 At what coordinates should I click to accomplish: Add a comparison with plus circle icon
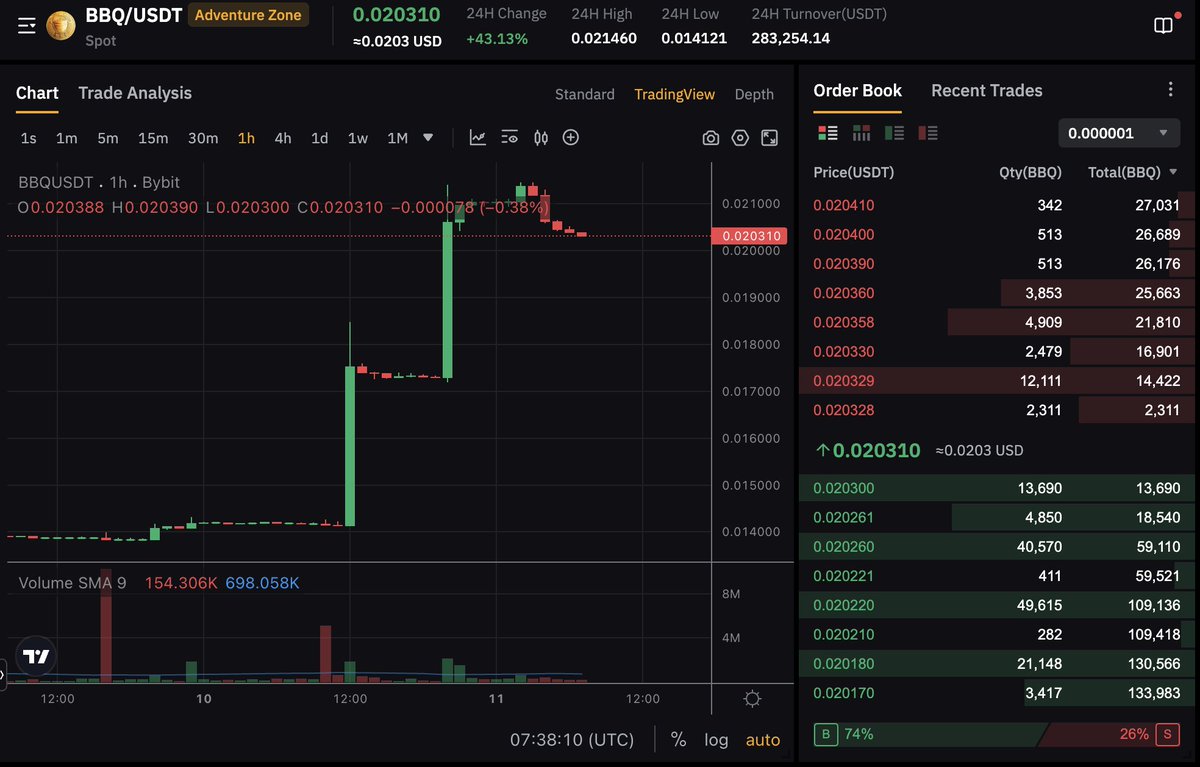click(x=571, y=138)
